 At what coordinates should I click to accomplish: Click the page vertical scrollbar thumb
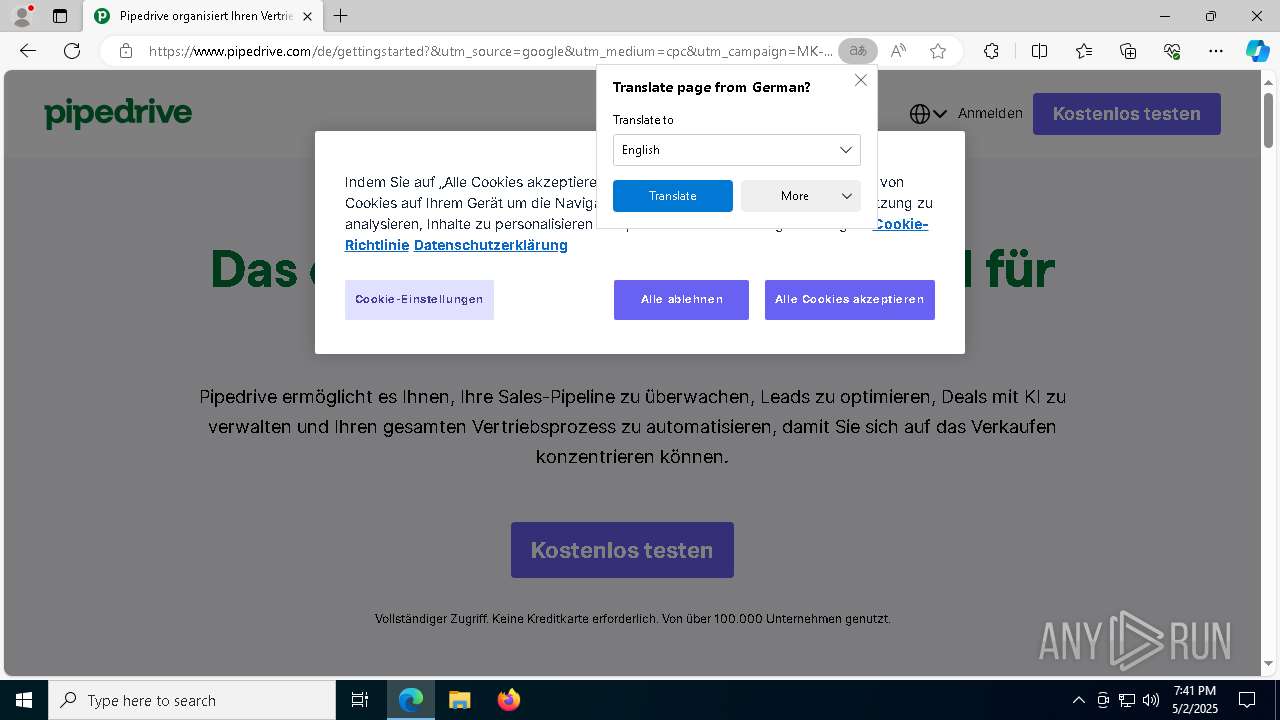click(1269, 121)
